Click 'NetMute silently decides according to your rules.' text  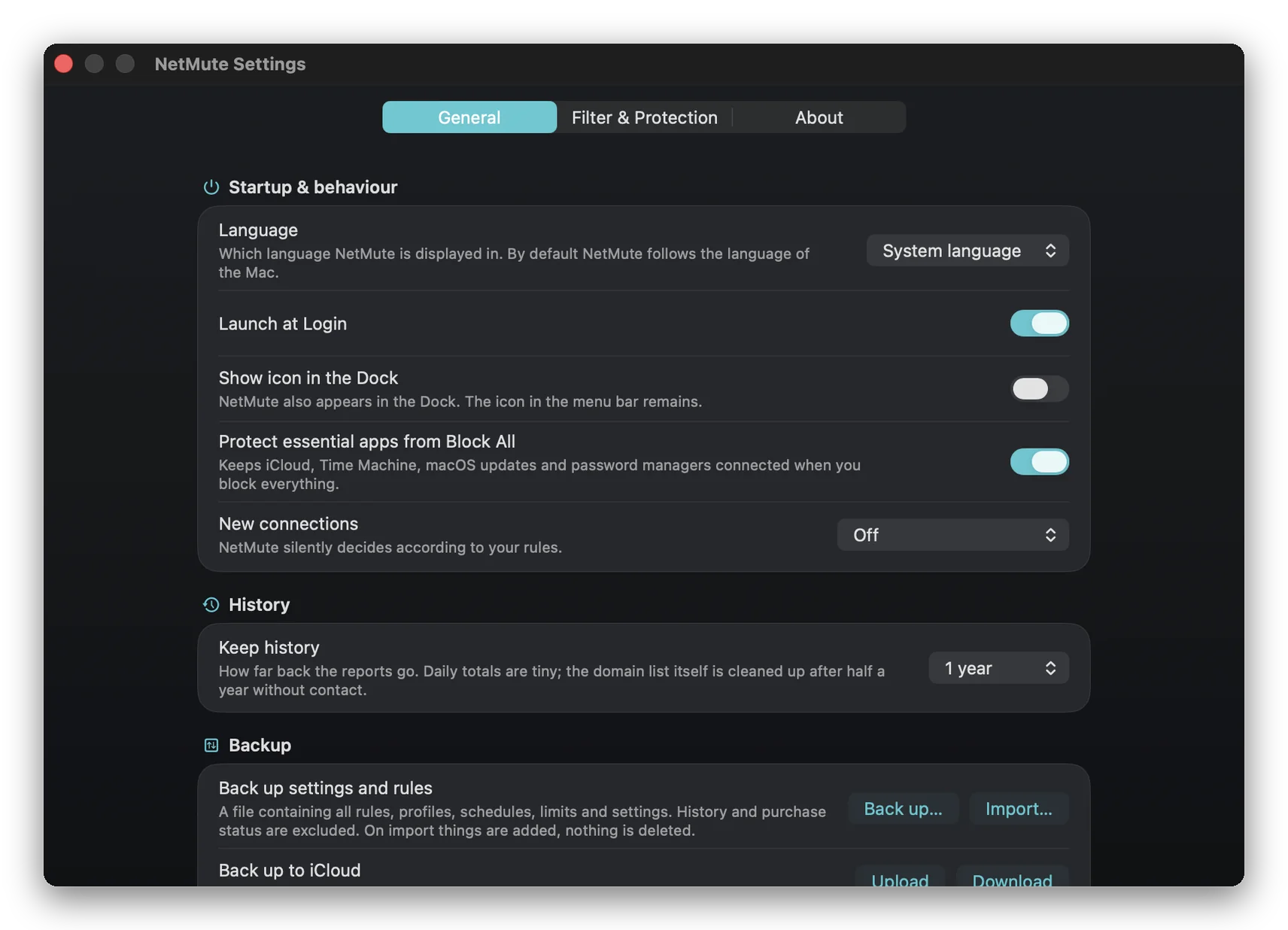[390, 548]
